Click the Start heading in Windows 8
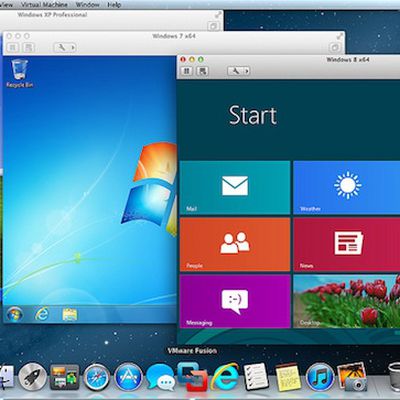 [253, 115]
